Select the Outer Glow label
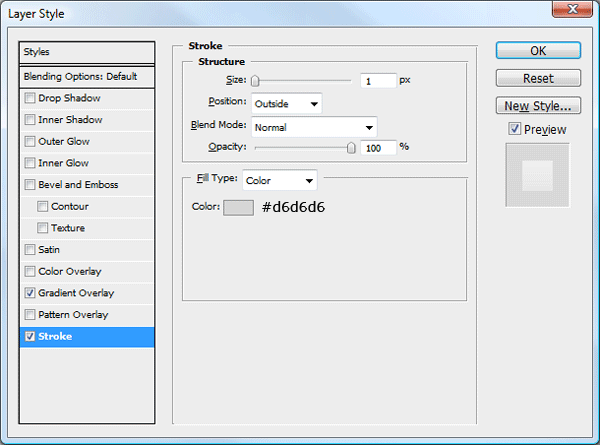Image resolution: width=600 pixels, height=445 pixels. click(x=64, y=142)
